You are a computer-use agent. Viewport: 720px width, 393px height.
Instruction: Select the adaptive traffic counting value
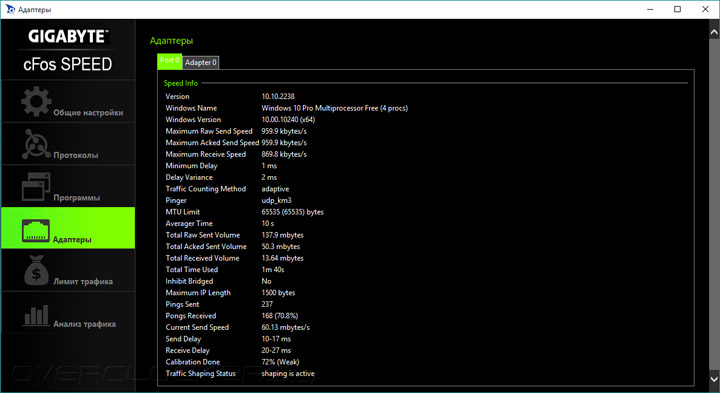[x=276, y=189]
